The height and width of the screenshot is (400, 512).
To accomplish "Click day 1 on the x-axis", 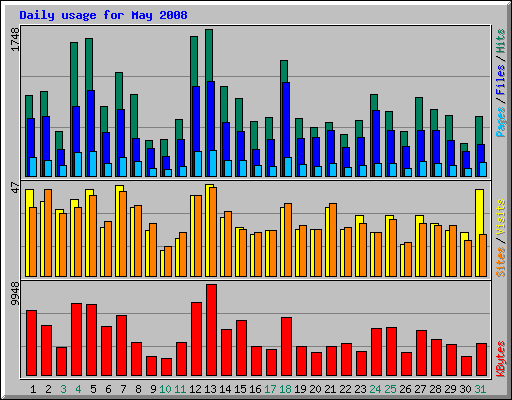I will 33,389.
